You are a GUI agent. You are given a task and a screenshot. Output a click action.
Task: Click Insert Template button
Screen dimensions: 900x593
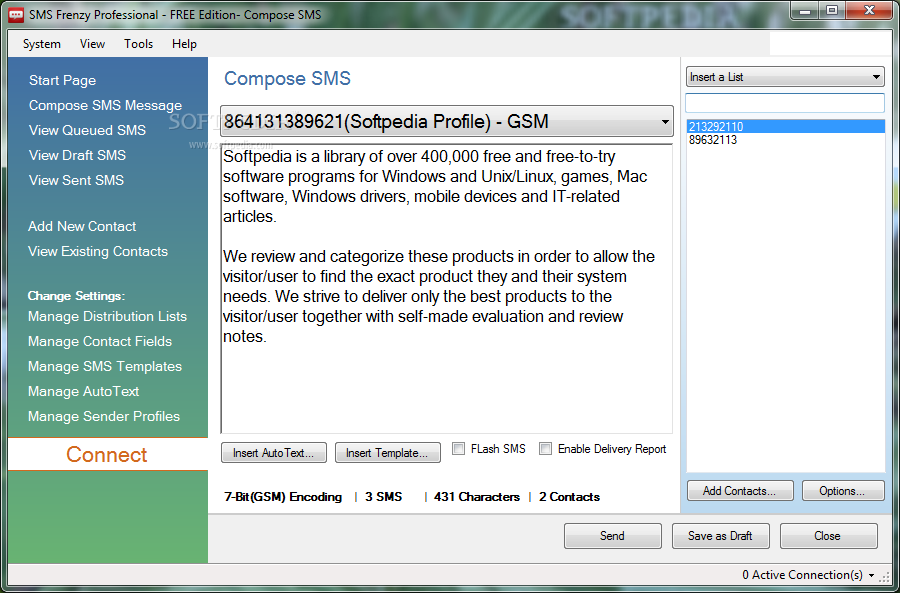pos(387,453)
